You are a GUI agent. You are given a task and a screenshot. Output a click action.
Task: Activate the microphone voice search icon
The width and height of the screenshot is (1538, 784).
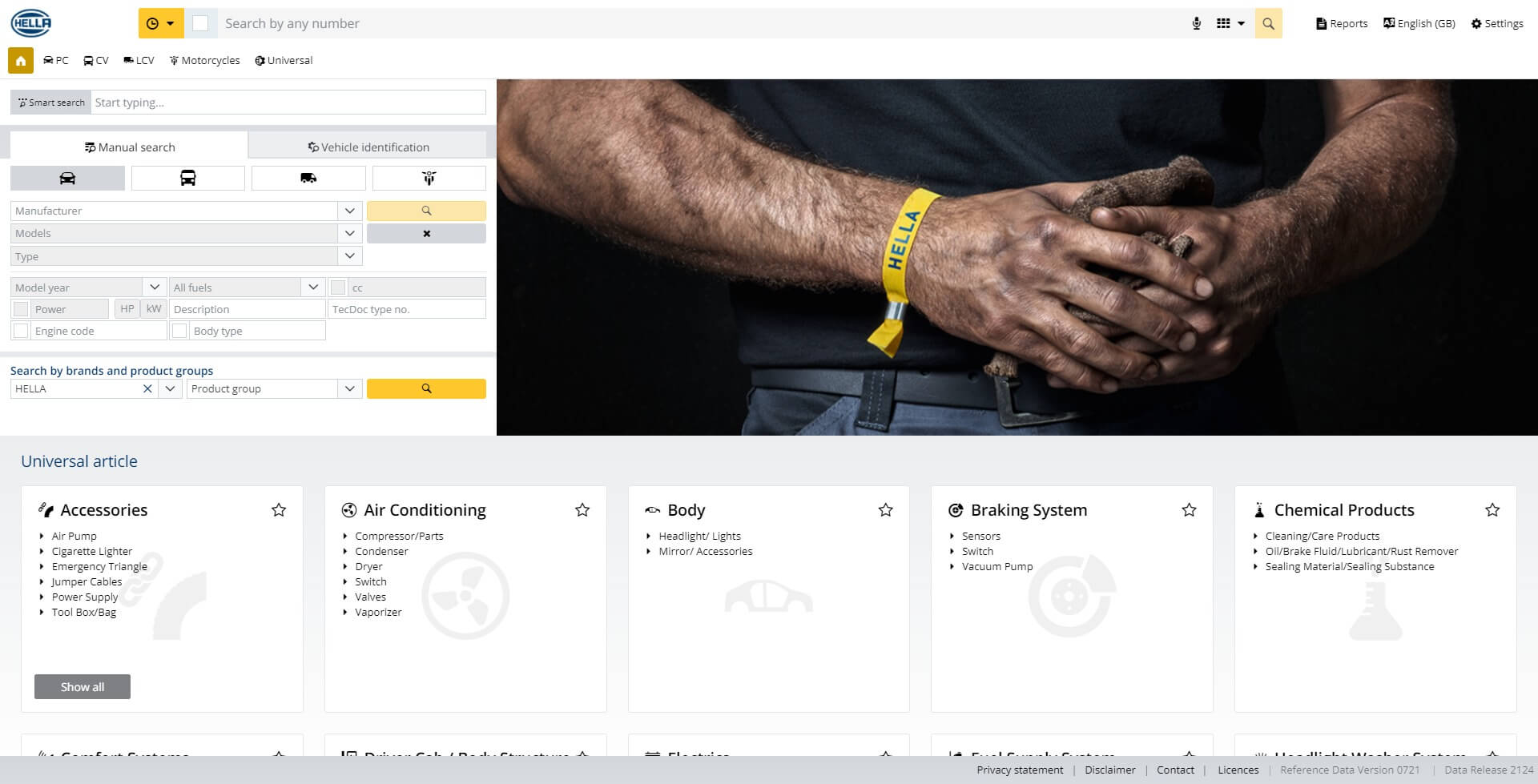click(x=1196, y=23)
